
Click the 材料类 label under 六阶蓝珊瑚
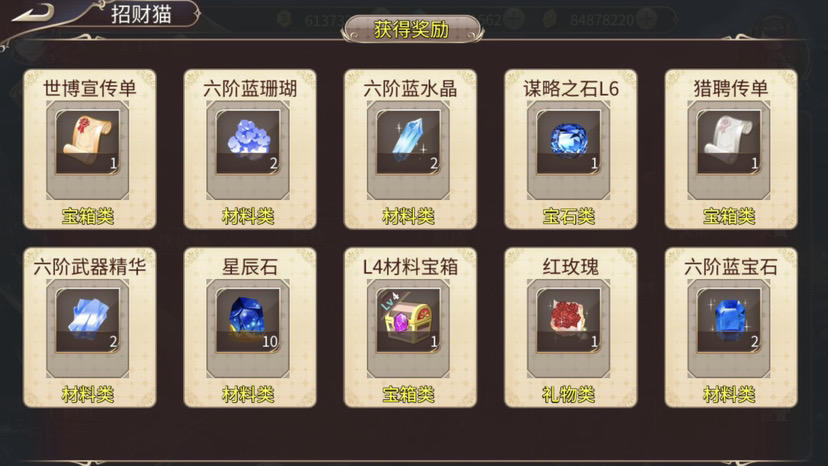point(248,216)
